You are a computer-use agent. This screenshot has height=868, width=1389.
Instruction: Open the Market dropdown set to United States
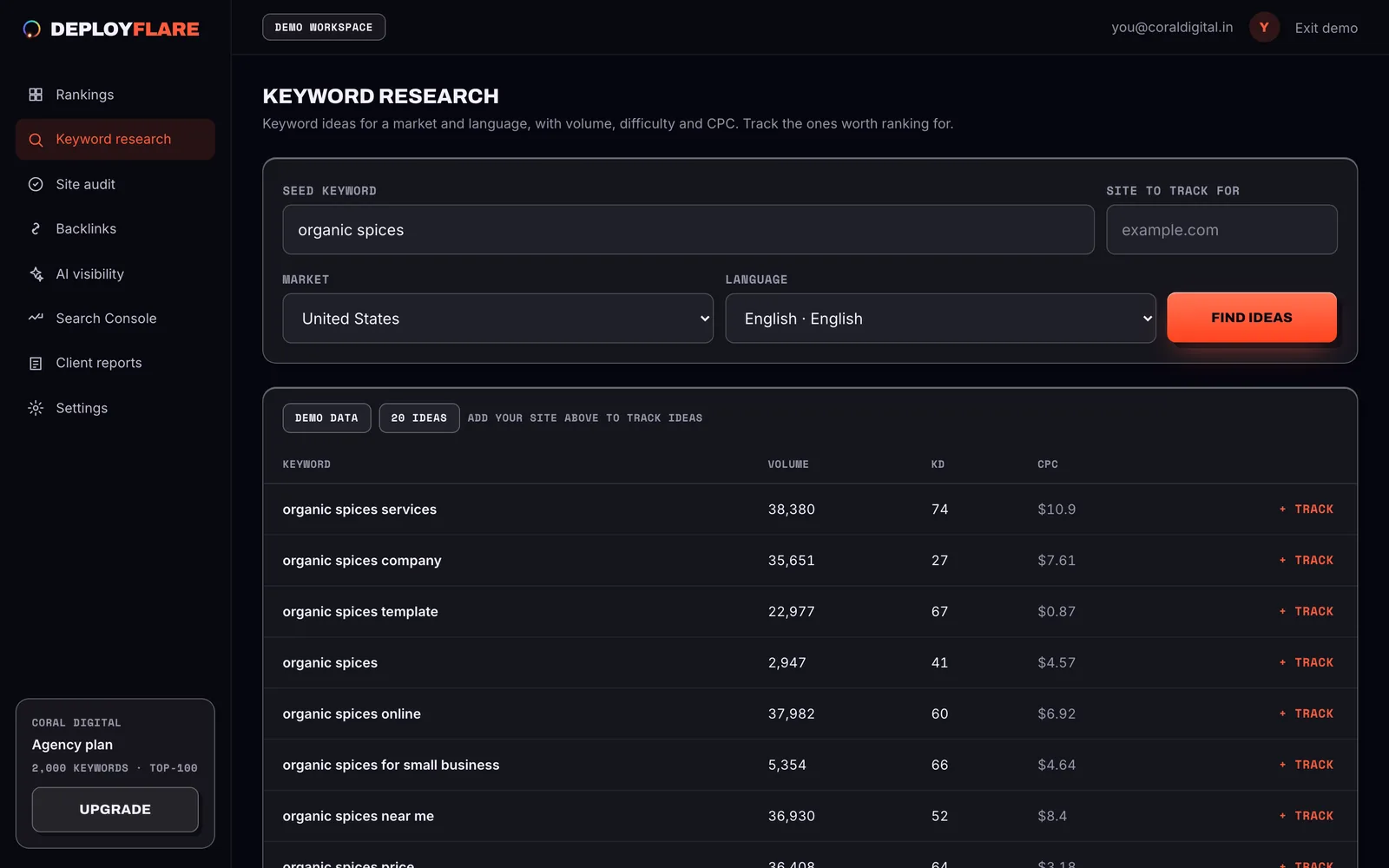coord(497,319)
